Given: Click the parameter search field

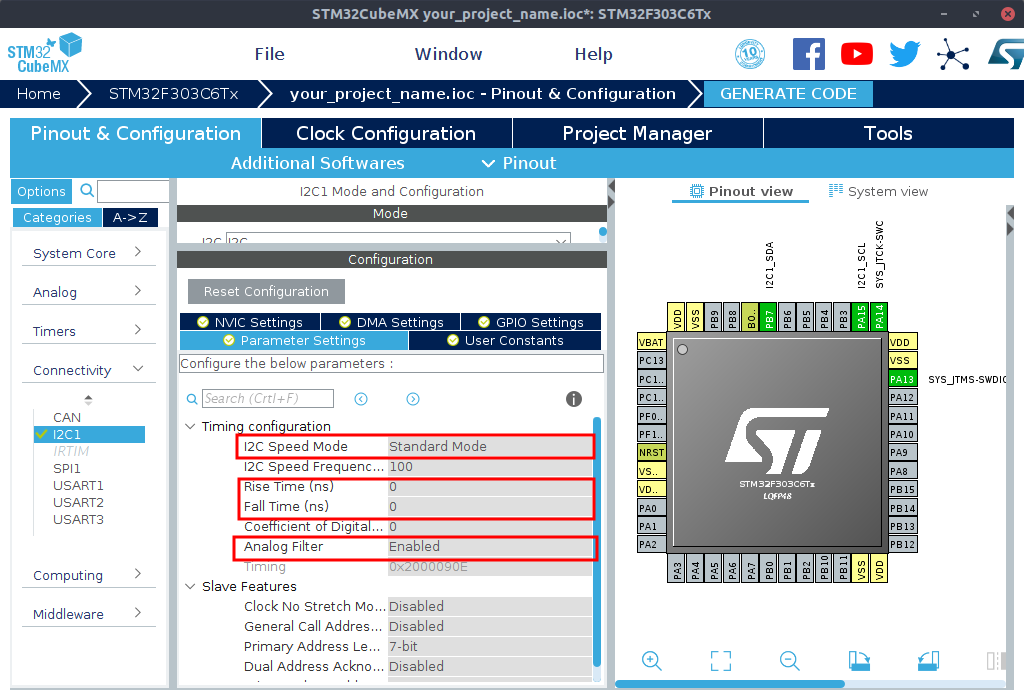Looking at the screenshot, I should [268, 399].
